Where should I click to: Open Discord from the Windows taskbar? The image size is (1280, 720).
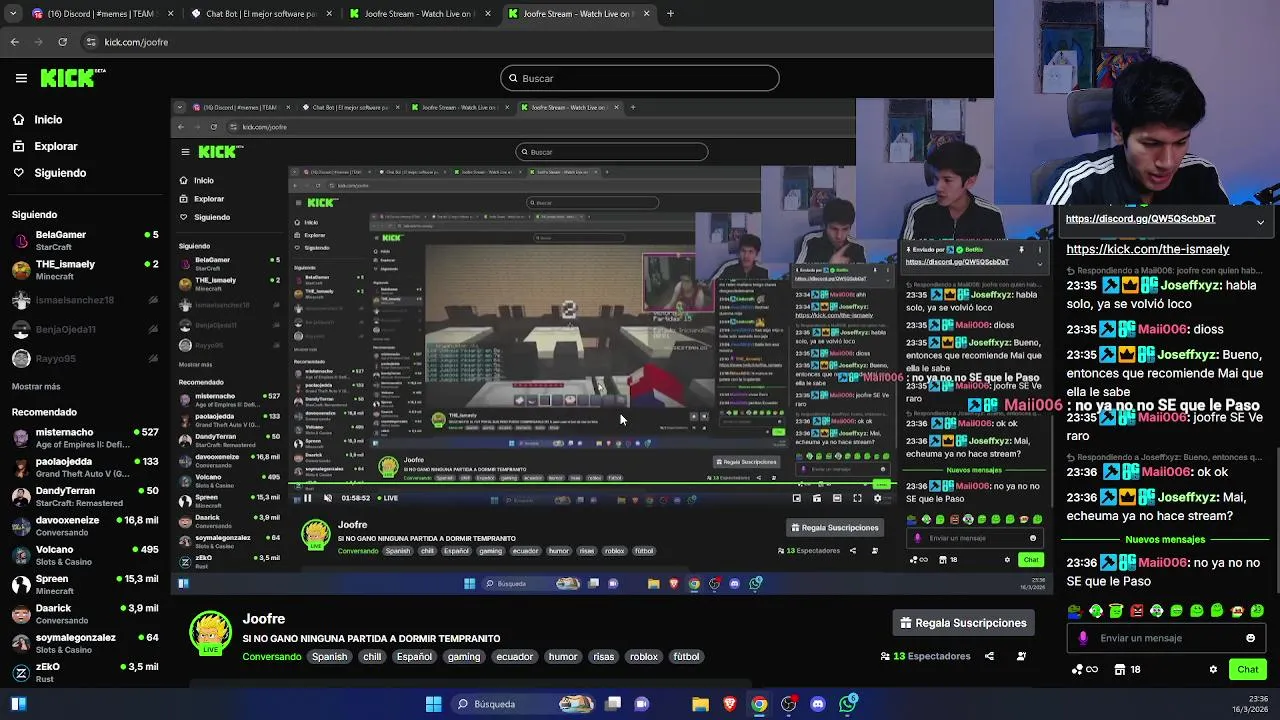[818, 704]
